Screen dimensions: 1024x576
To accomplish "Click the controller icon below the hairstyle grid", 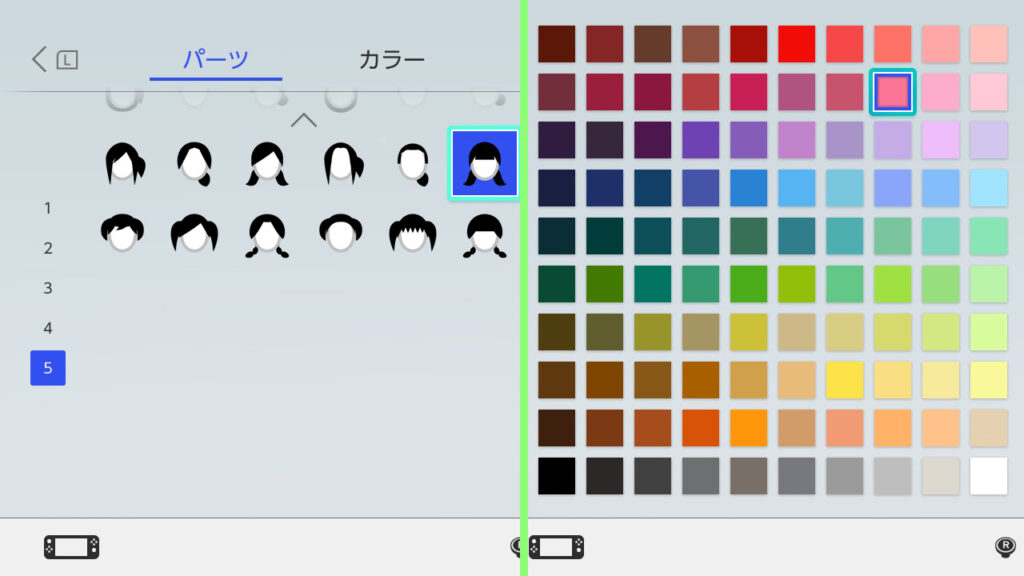I will coord(71,547).
